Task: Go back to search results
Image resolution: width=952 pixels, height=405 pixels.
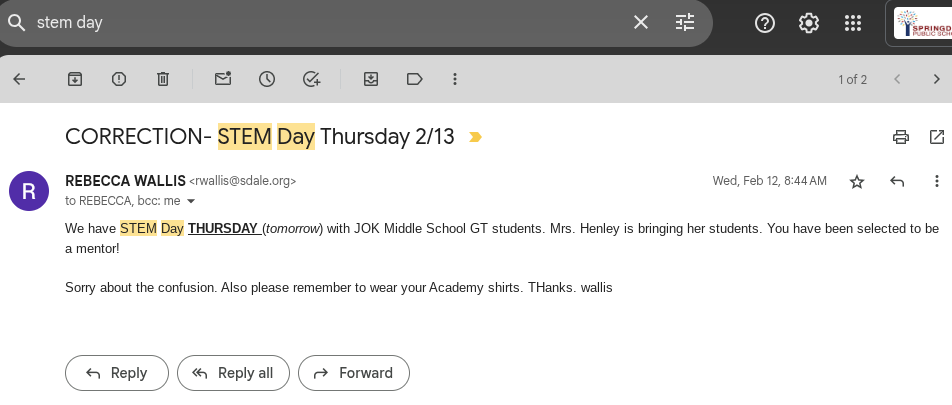Action: [19, 79]
